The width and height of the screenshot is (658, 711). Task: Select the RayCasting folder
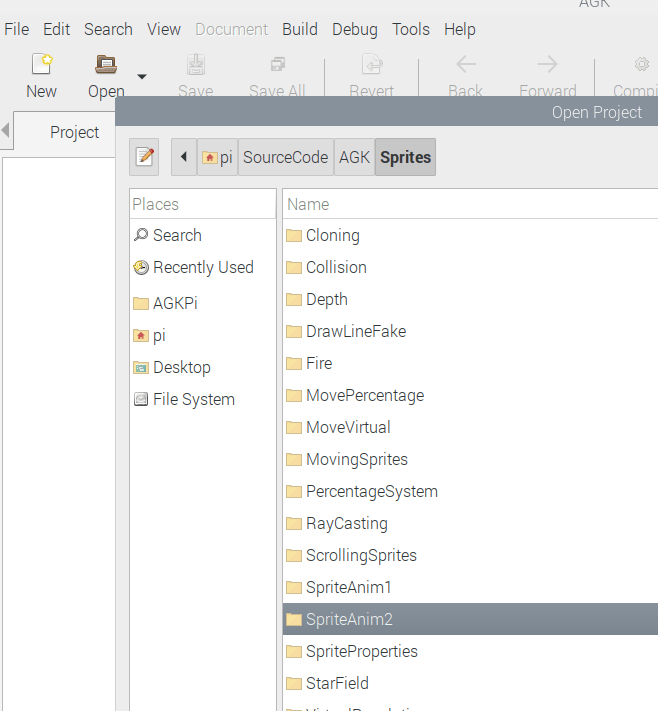(346, 523)
